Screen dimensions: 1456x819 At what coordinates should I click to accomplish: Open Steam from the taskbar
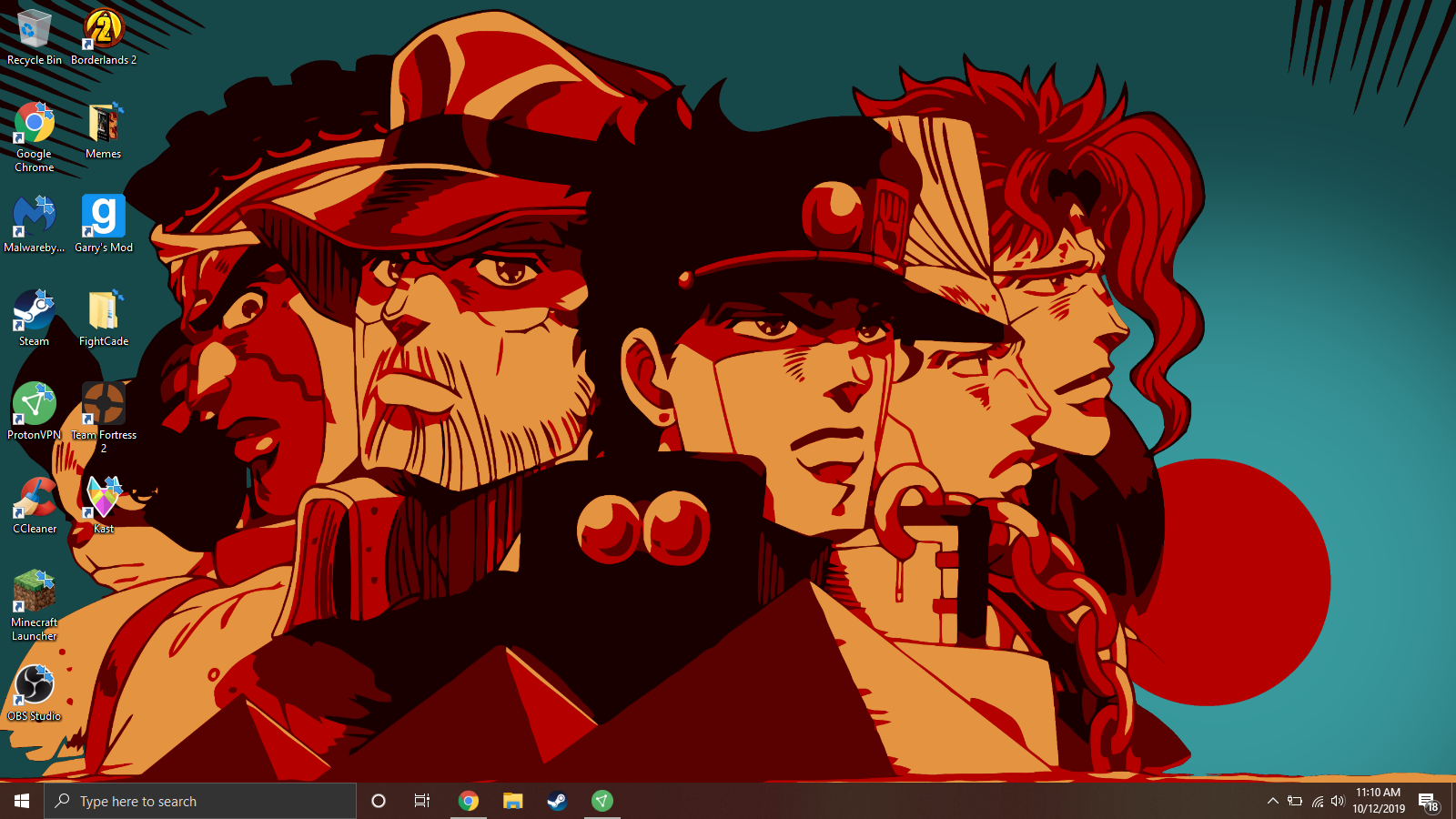557,801
